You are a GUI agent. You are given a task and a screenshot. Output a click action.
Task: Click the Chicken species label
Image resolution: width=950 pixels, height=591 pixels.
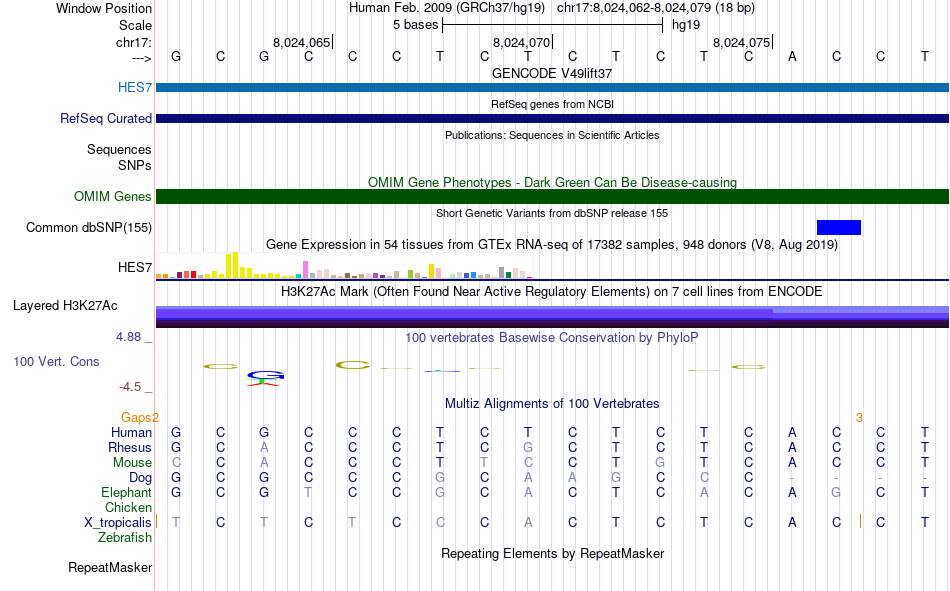(128, 507)
